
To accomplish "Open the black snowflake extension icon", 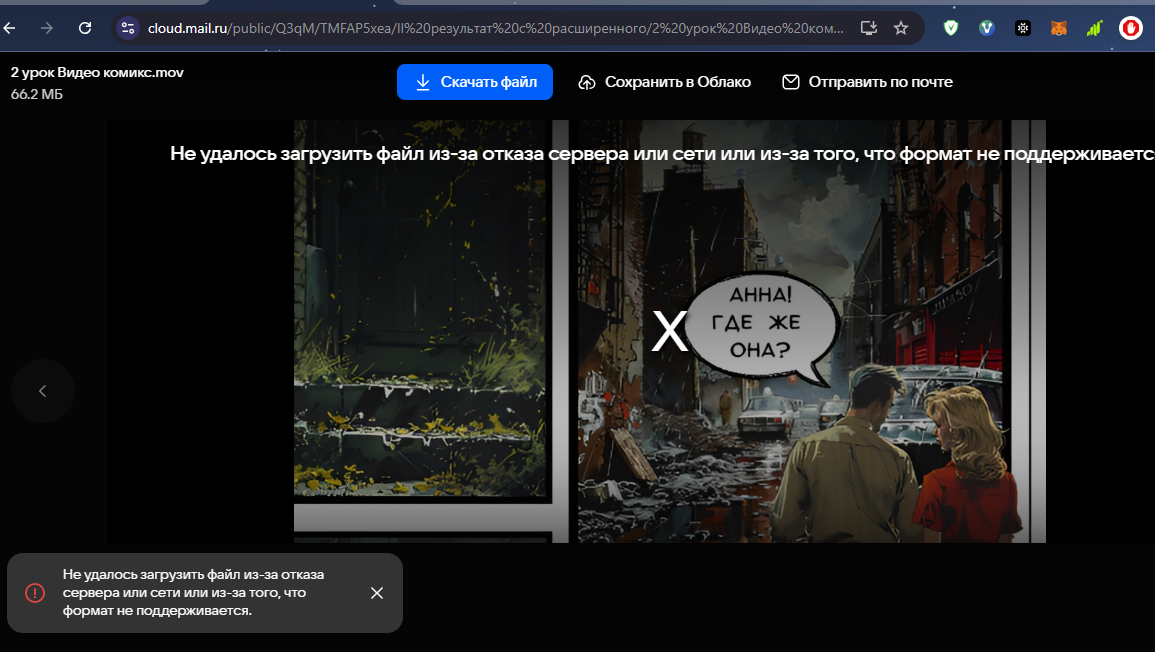I will coord(1022,28).
